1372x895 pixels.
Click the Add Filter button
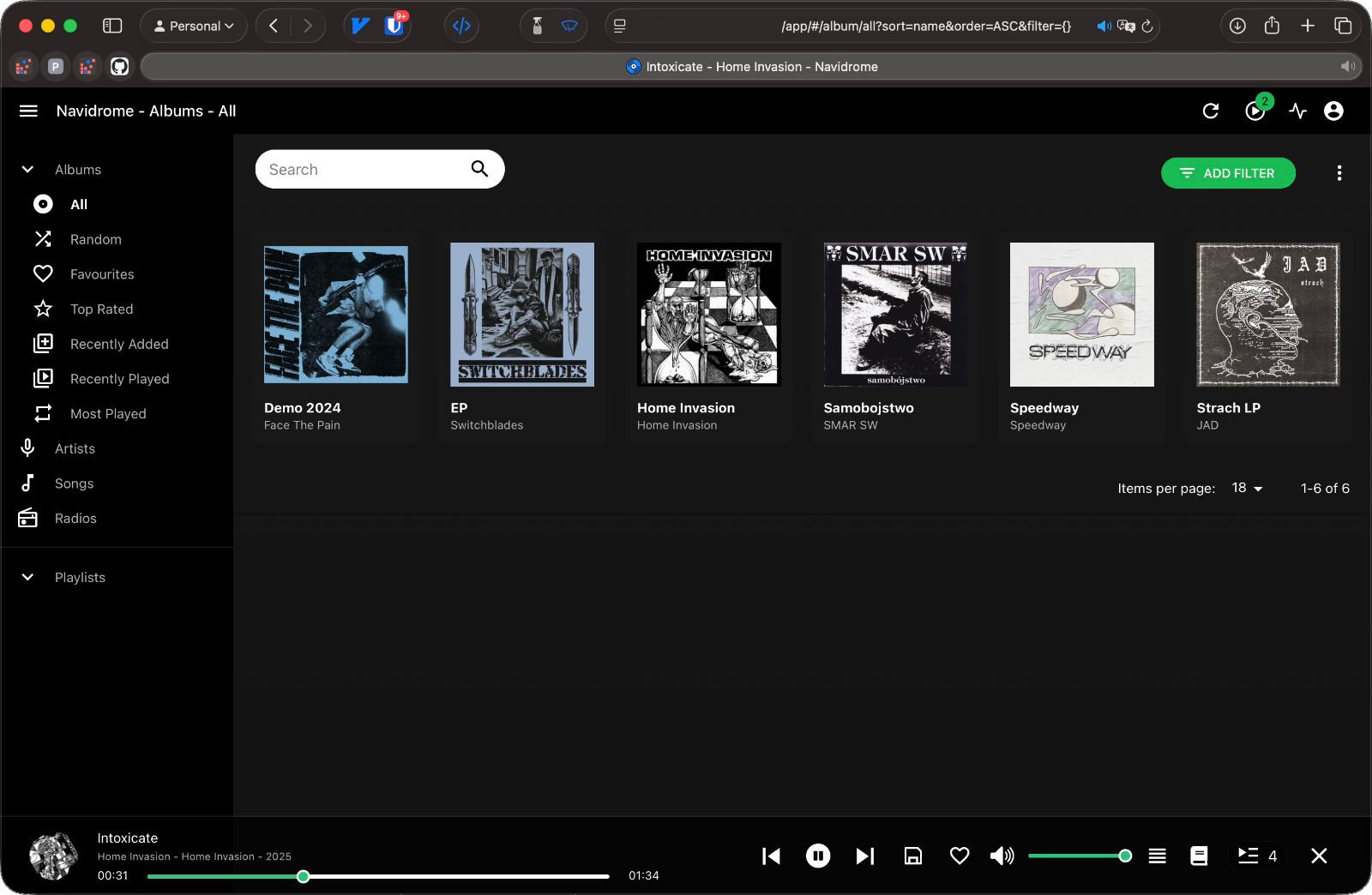[1228, 173]
